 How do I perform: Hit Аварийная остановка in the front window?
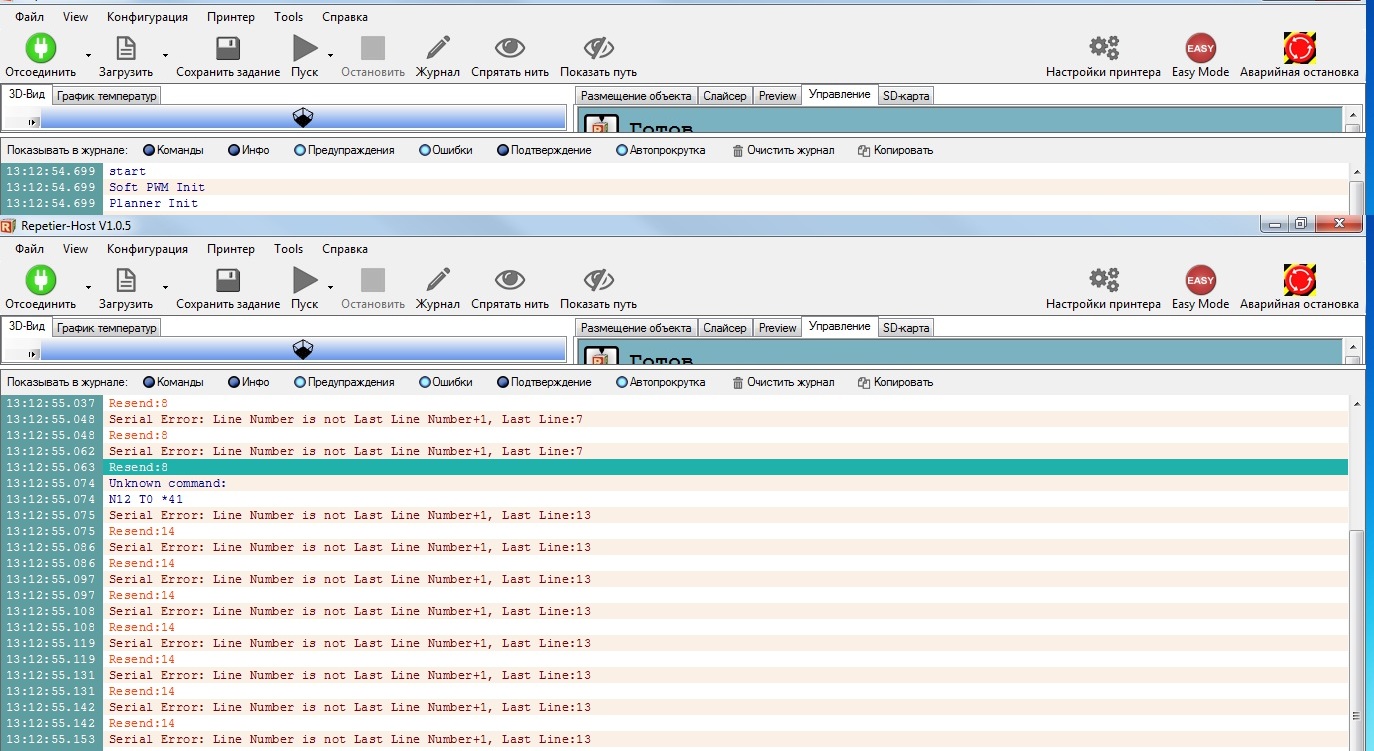coord(1299,280)
